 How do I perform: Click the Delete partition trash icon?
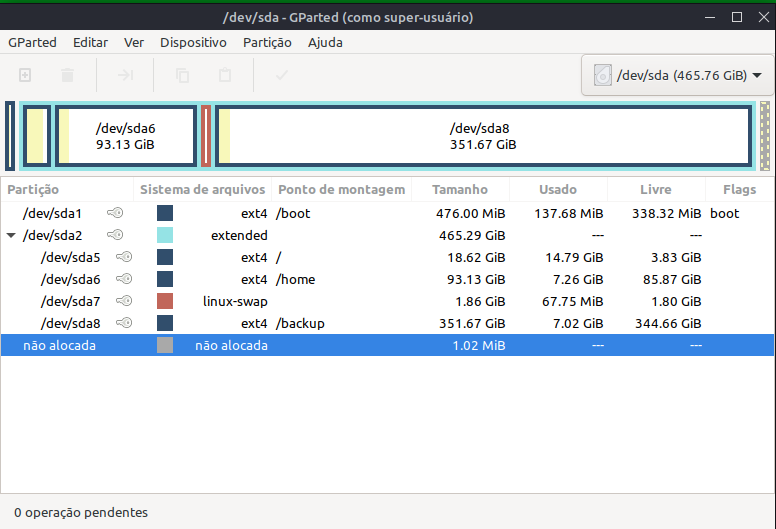coord(67,75)
